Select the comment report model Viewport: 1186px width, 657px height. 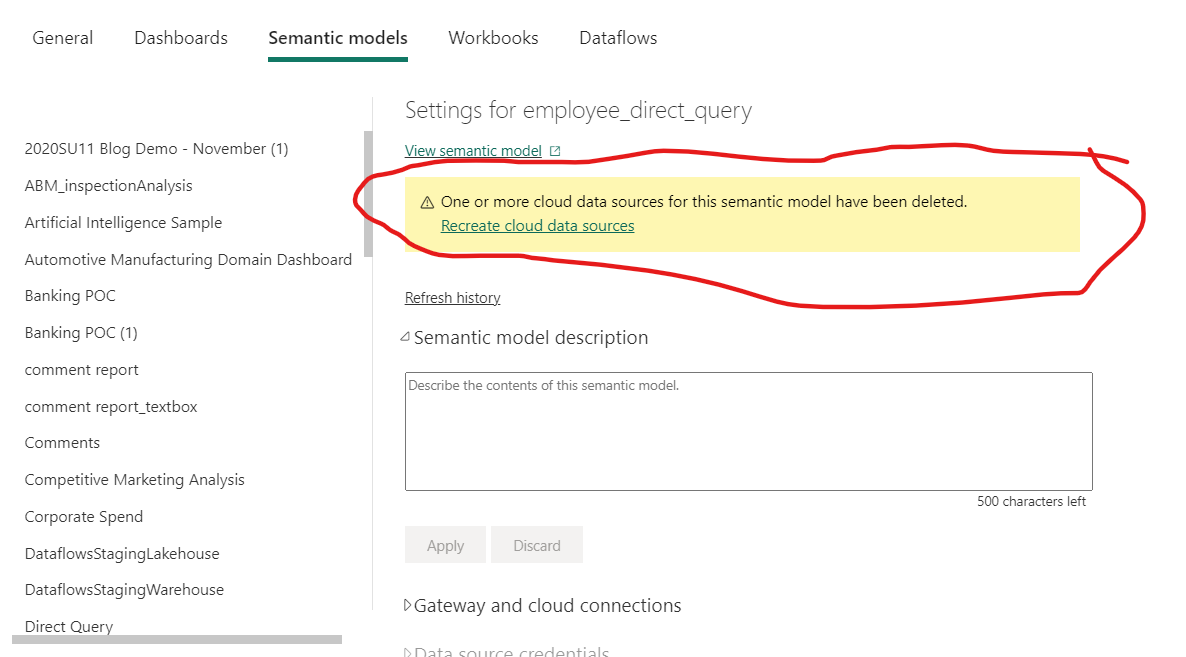pyautogui.click(x=82, y=370)
